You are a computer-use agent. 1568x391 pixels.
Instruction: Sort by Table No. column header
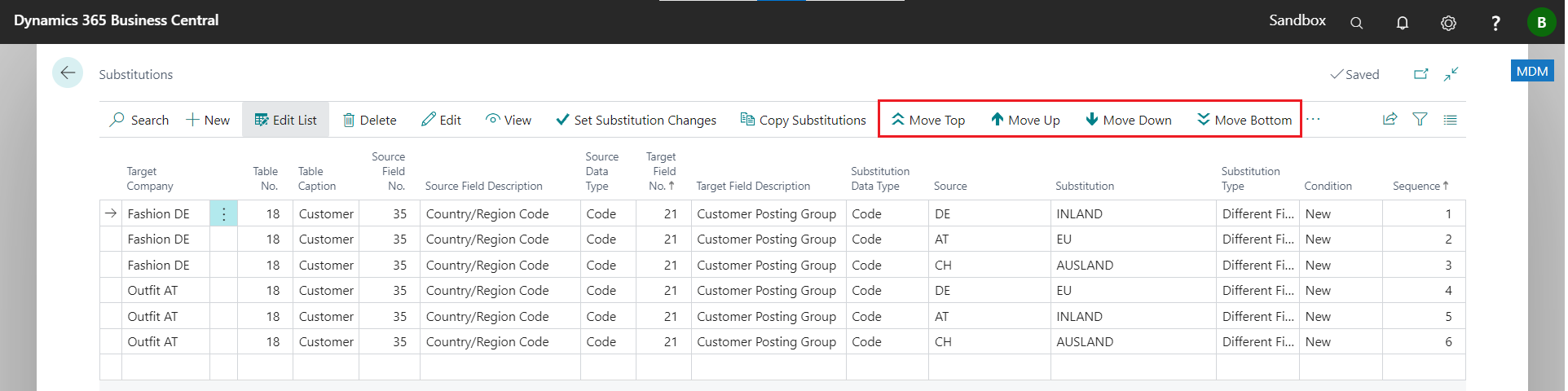coord(265,178)
